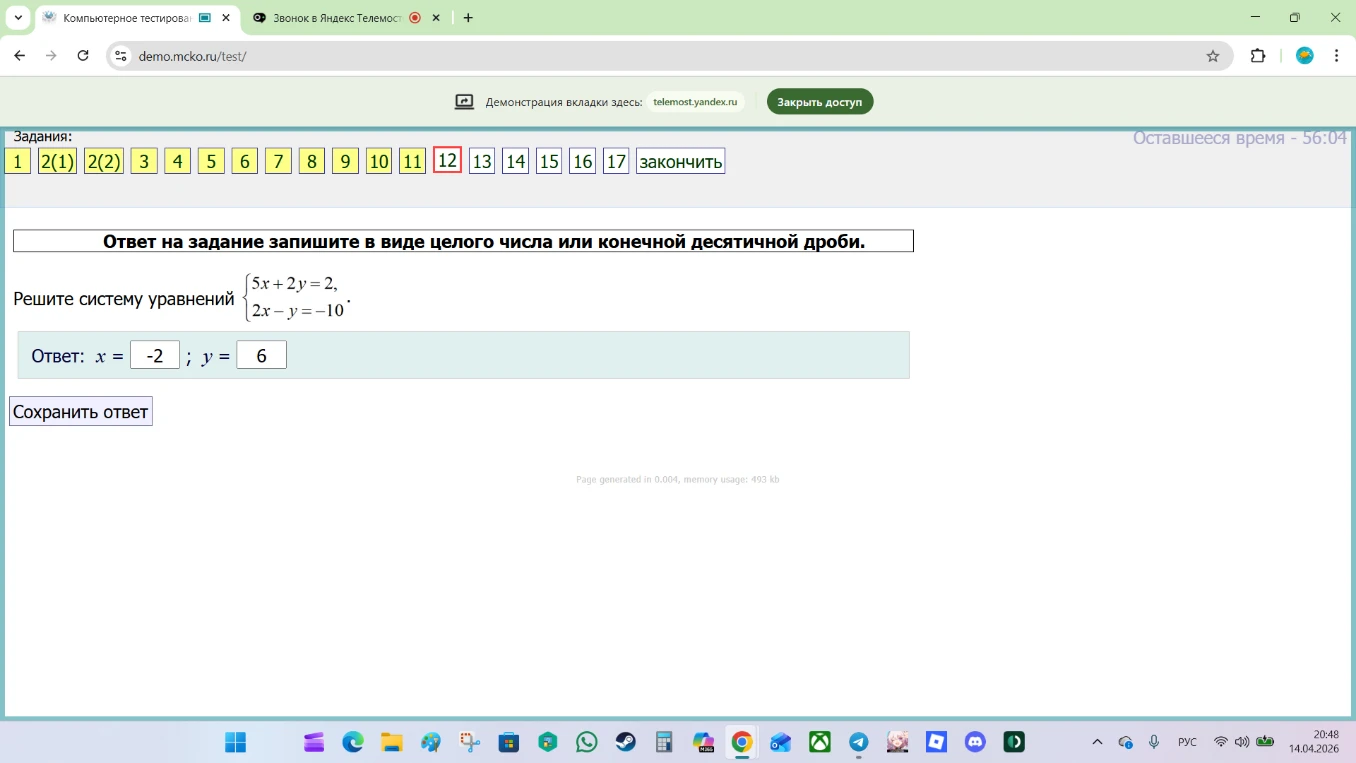Open Telegram from the taskbar
This screenshot has height=763, width=1356.
click(x=859, y=742)
